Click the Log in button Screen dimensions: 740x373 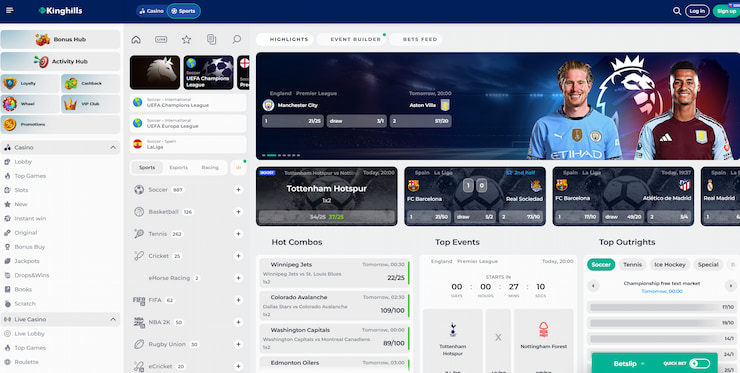pyautogui.click(x=697, y=11)
